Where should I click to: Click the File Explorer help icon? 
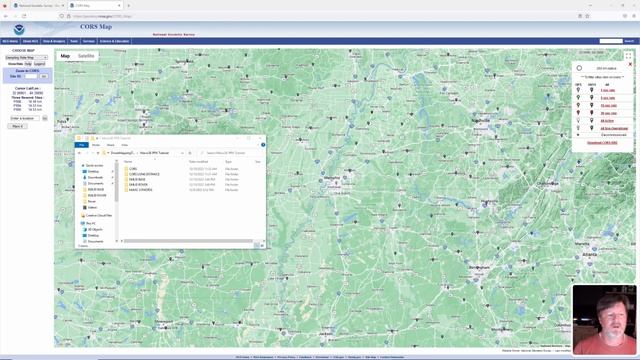263,145
